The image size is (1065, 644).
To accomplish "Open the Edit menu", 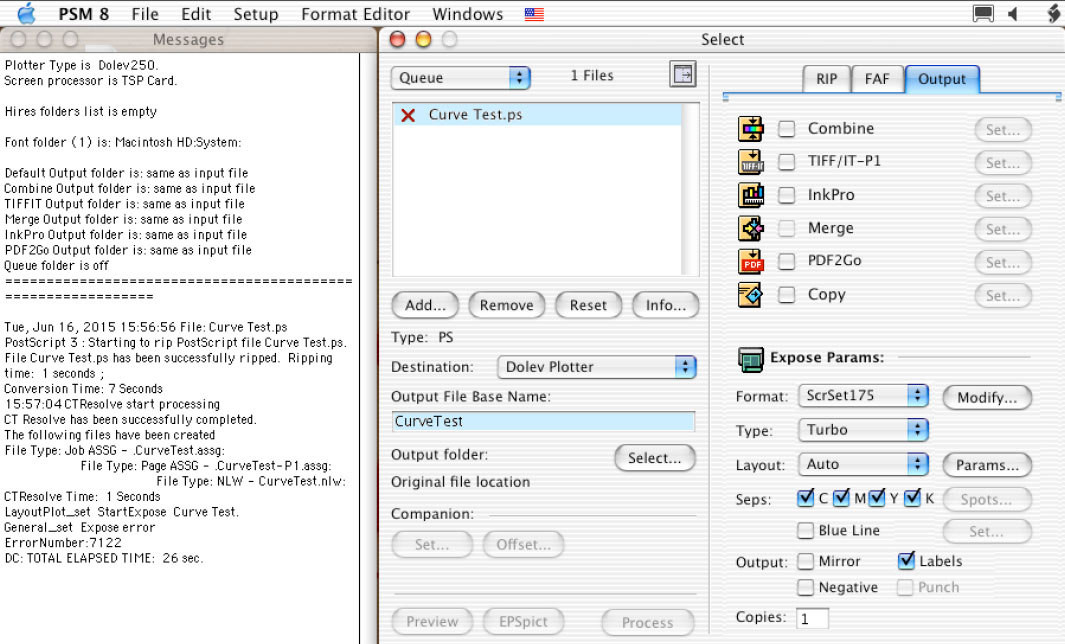I will [x=196, y=14].
